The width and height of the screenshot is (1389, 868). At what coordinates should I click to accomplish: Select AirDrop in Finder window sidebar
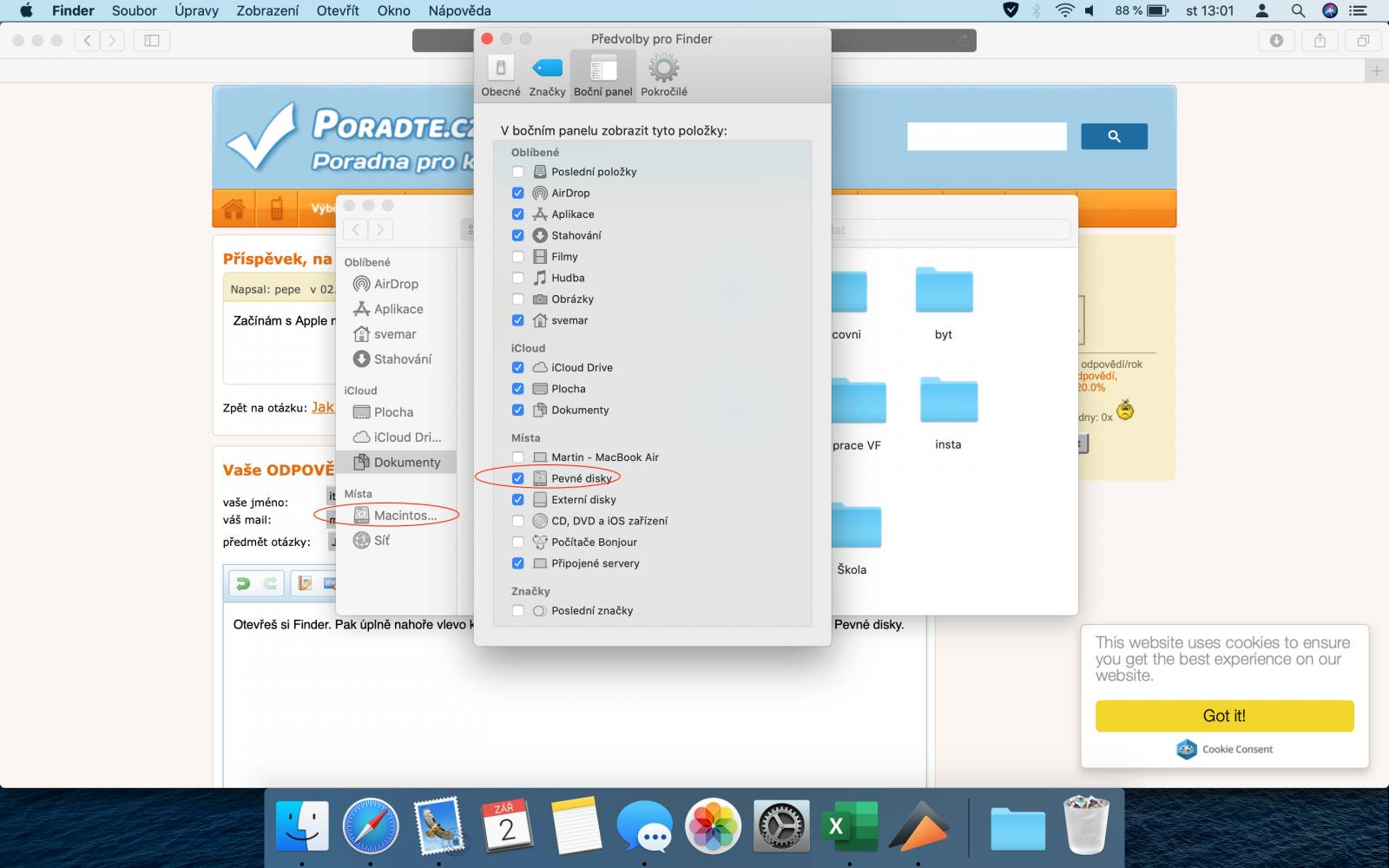tap(395, 284)
